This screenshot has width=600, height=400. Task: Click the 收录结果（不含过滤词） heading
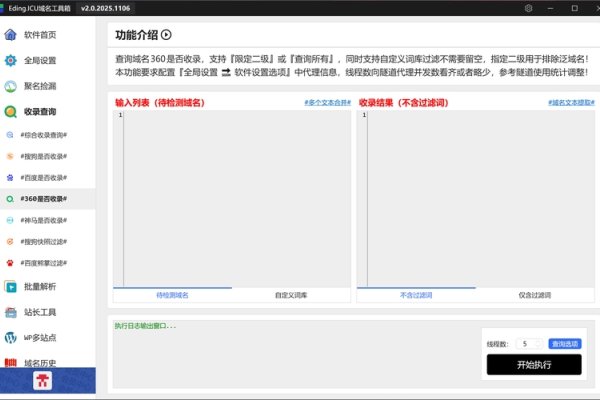tap(403, 103)
